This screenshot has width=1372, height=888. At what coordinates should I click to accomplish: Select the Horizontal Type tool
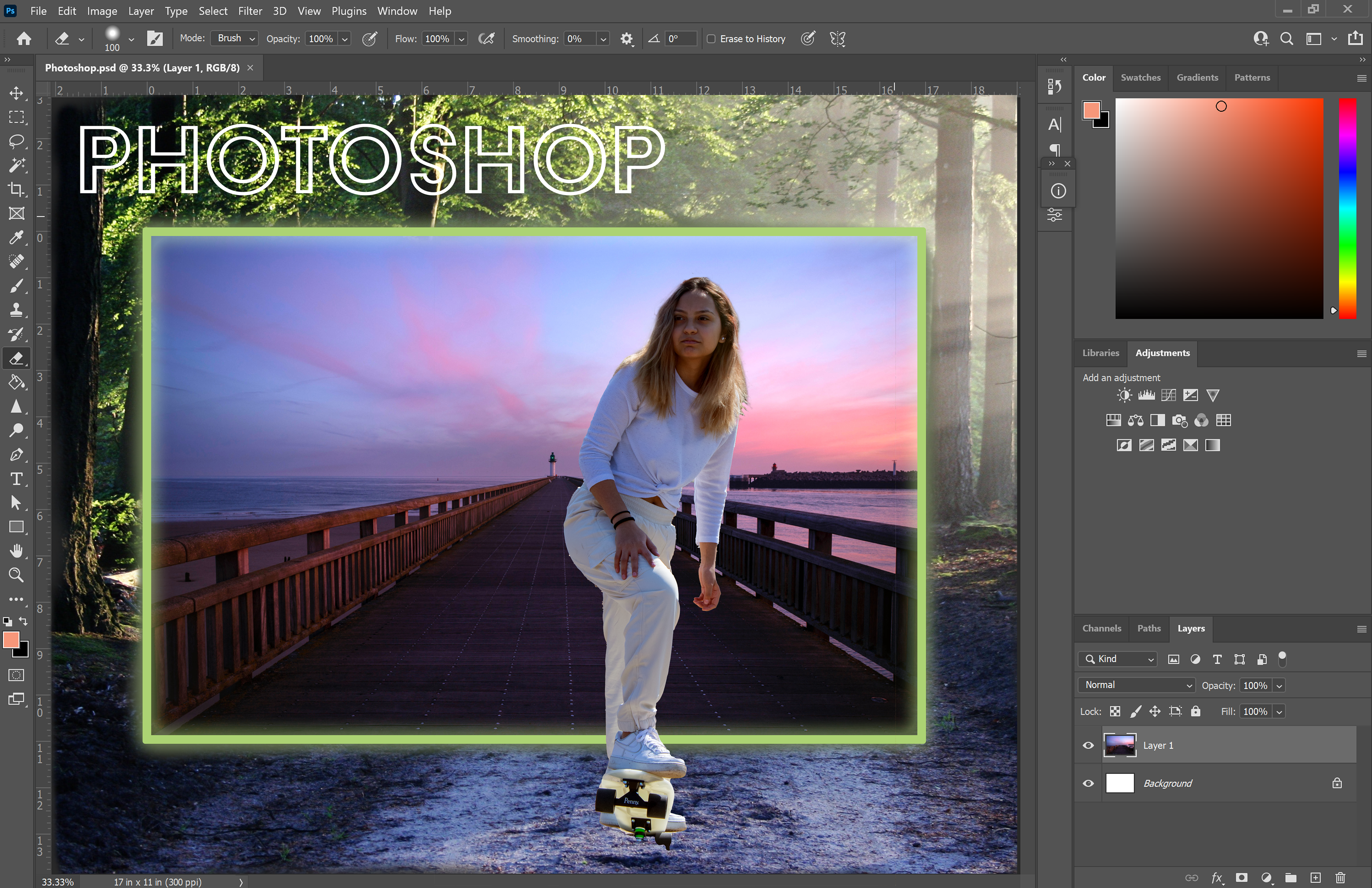click(x=17, y=478)
